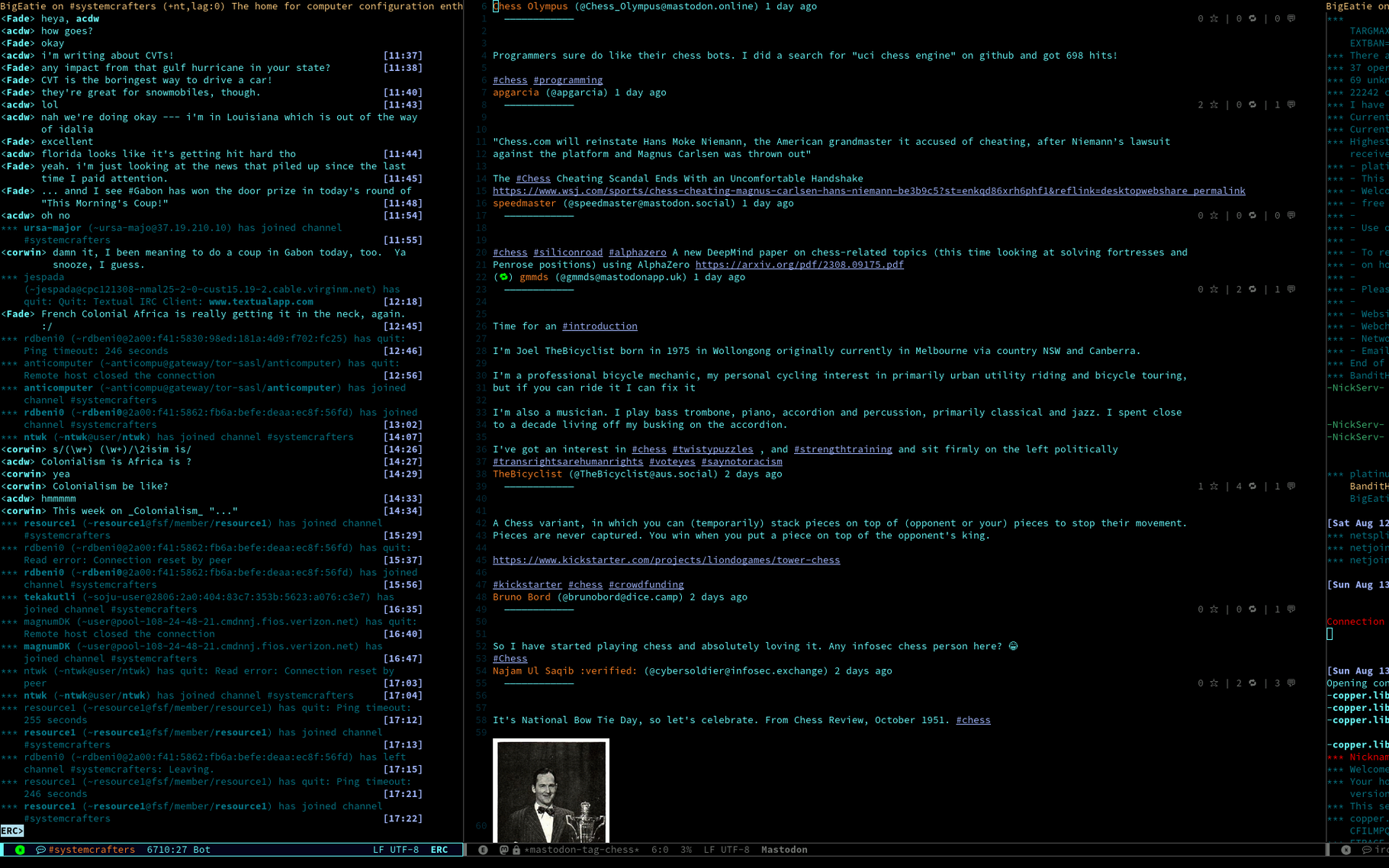
Task: Boost TheBicyclist's post
Action: [1252, 486]
